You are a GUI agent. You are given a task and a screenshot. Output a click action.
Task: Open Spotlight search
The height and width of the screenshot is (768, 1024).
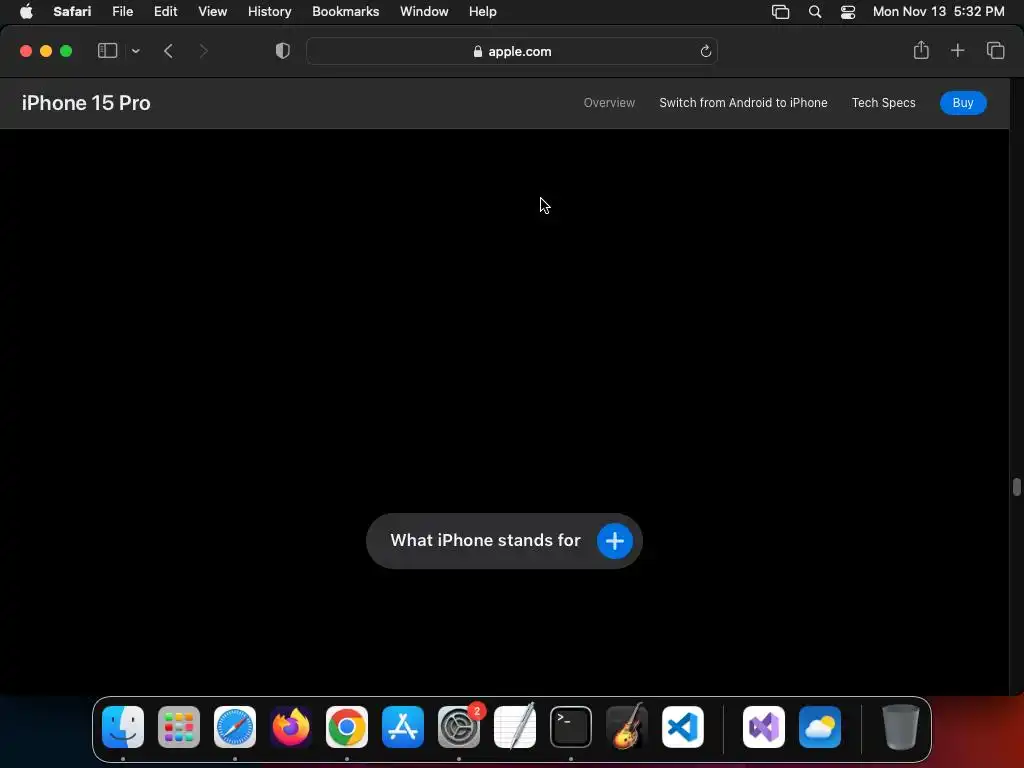click(814, 12)
